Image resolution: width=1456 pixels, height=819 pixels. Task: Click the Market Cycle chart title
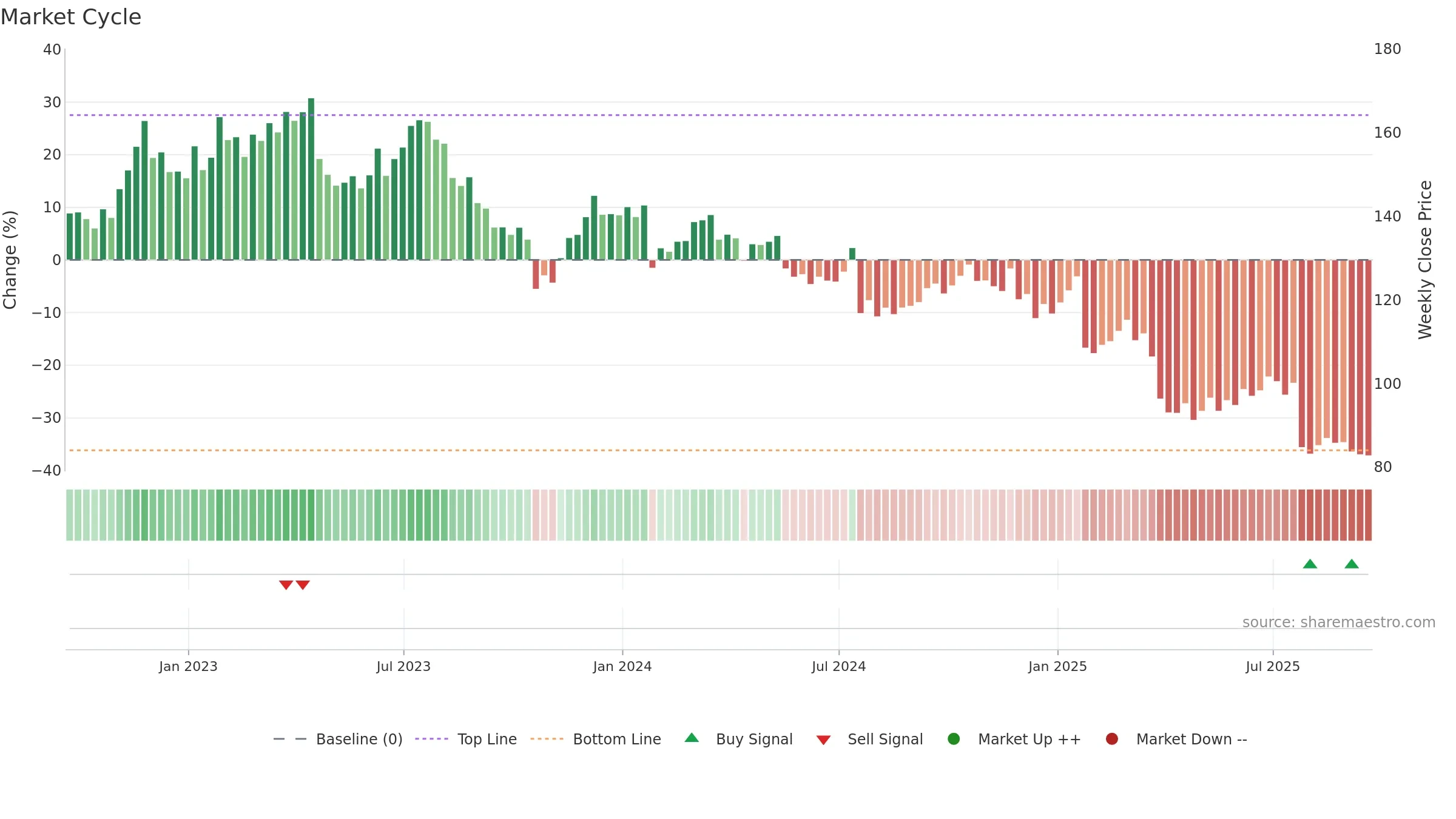click(x=71, y=17)
